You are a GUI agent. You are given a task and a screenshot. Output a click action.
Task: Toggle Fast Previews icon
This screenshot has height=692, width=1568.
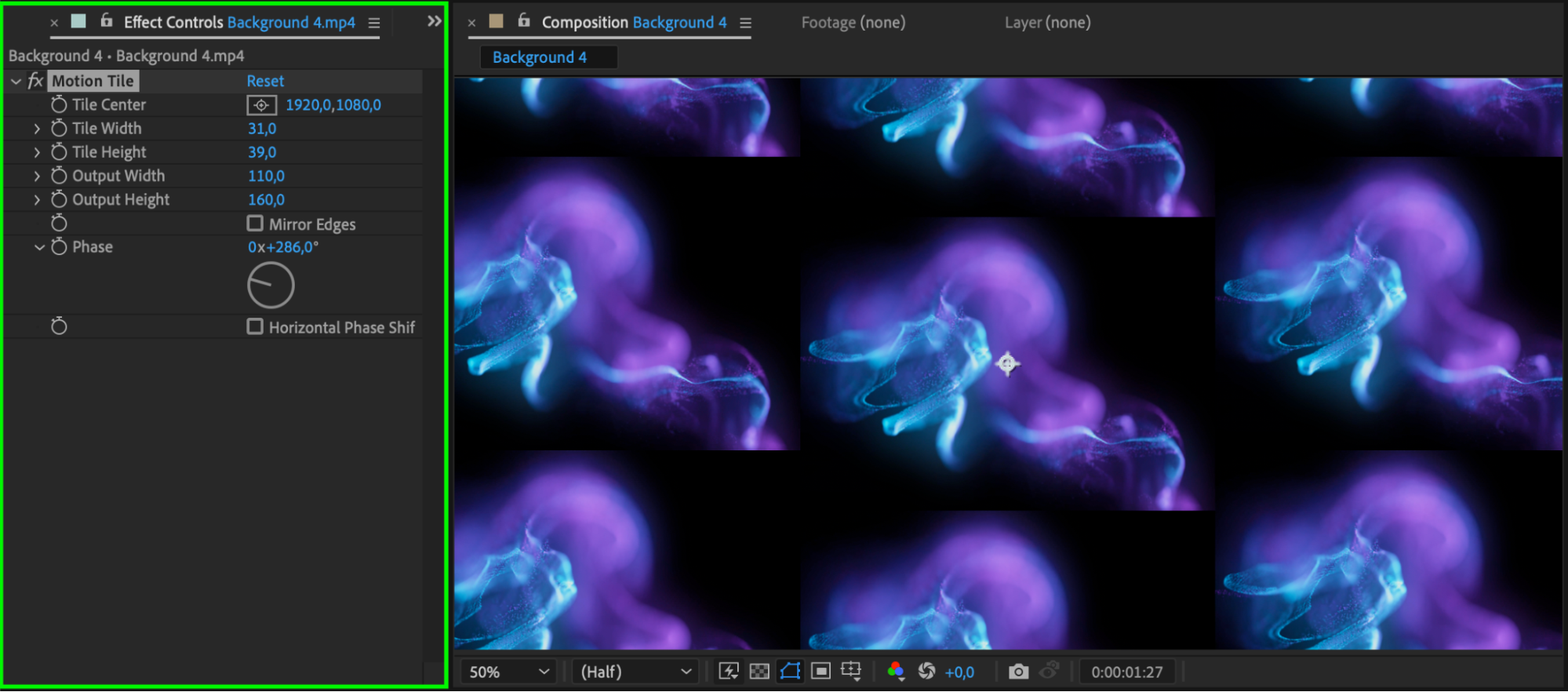click(x=729, y=672)
